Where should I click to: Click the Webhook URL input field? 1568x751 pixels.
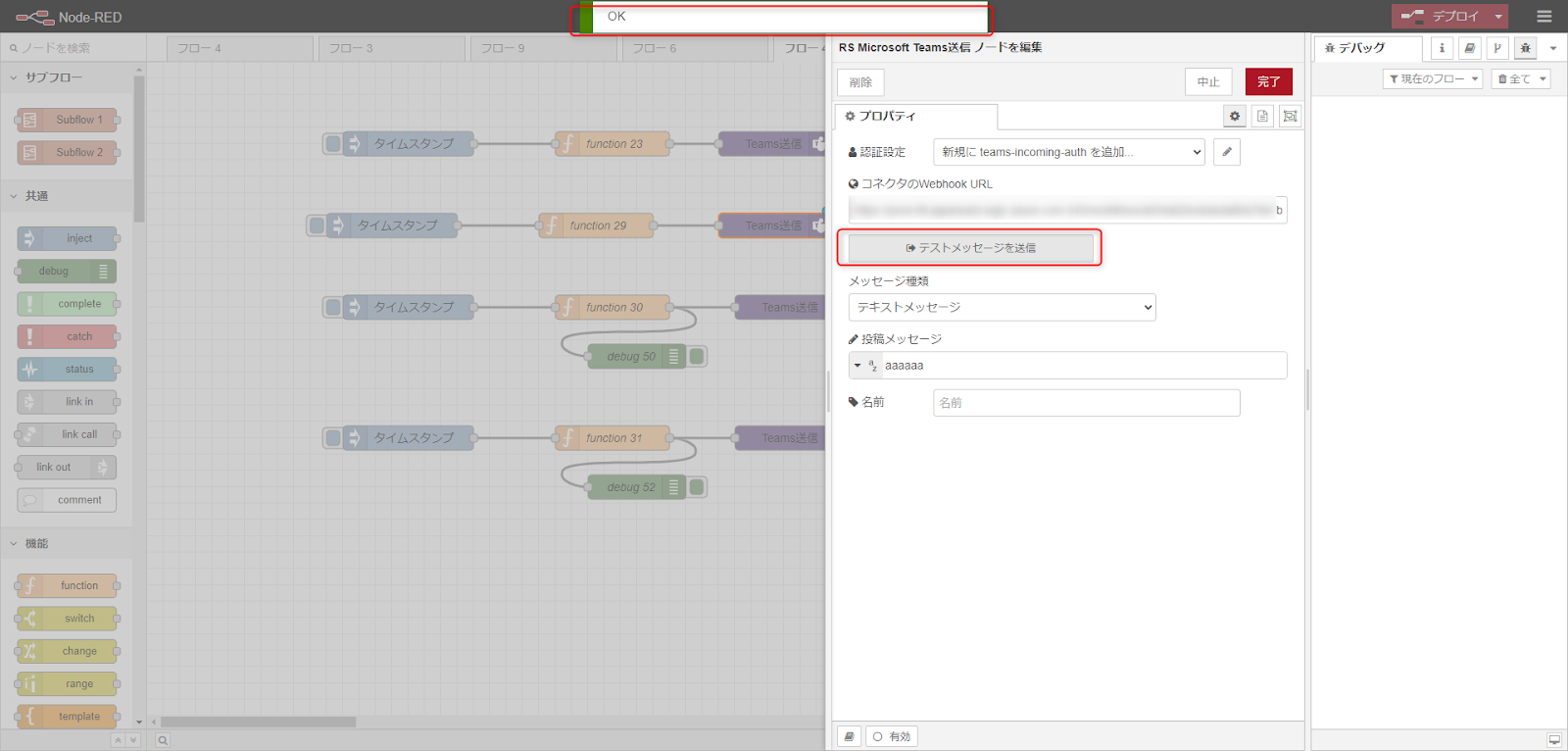click(x=1068, y=210)
